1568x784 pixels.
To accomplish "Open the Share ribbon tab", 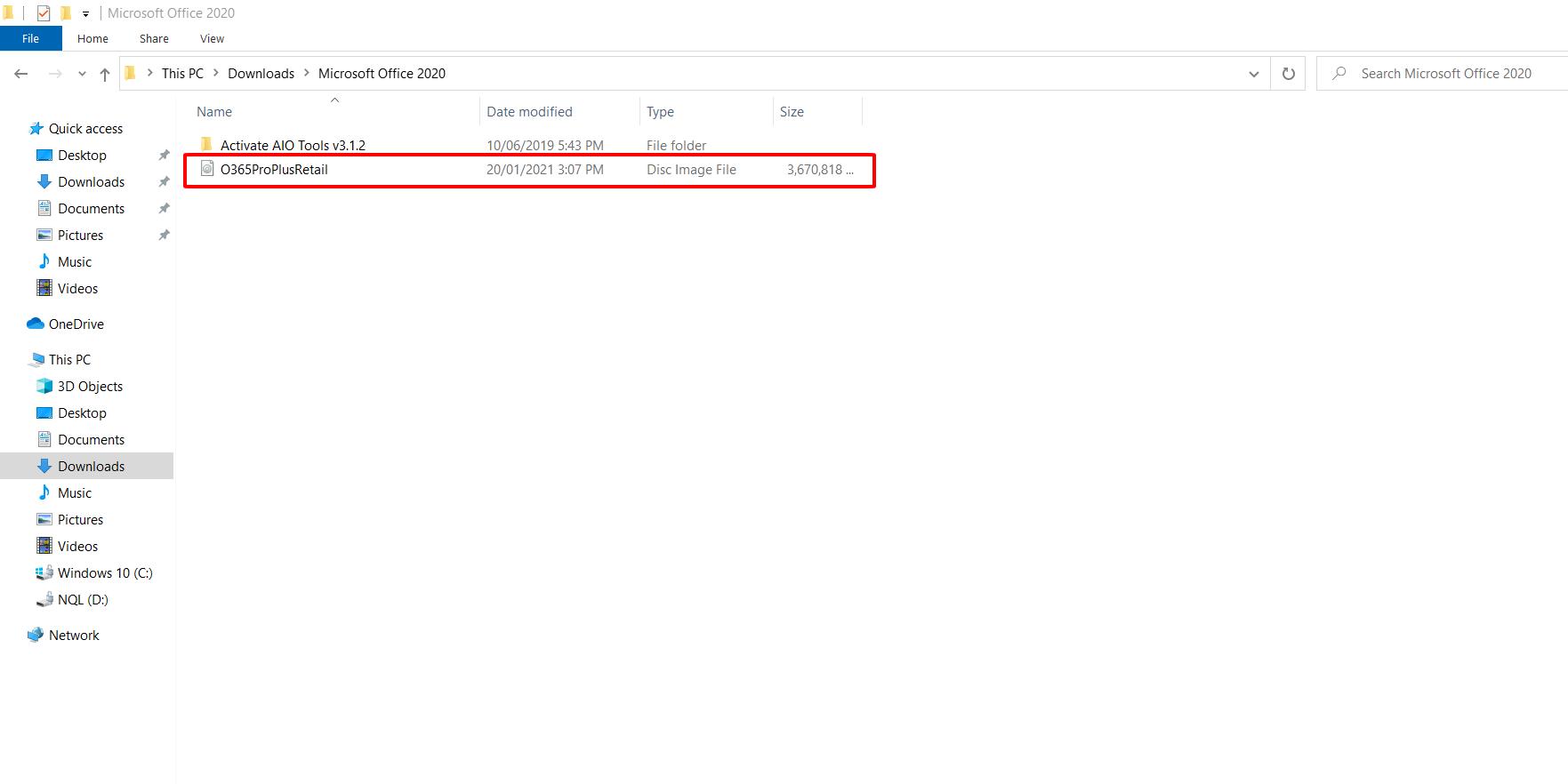I will 154,38.
